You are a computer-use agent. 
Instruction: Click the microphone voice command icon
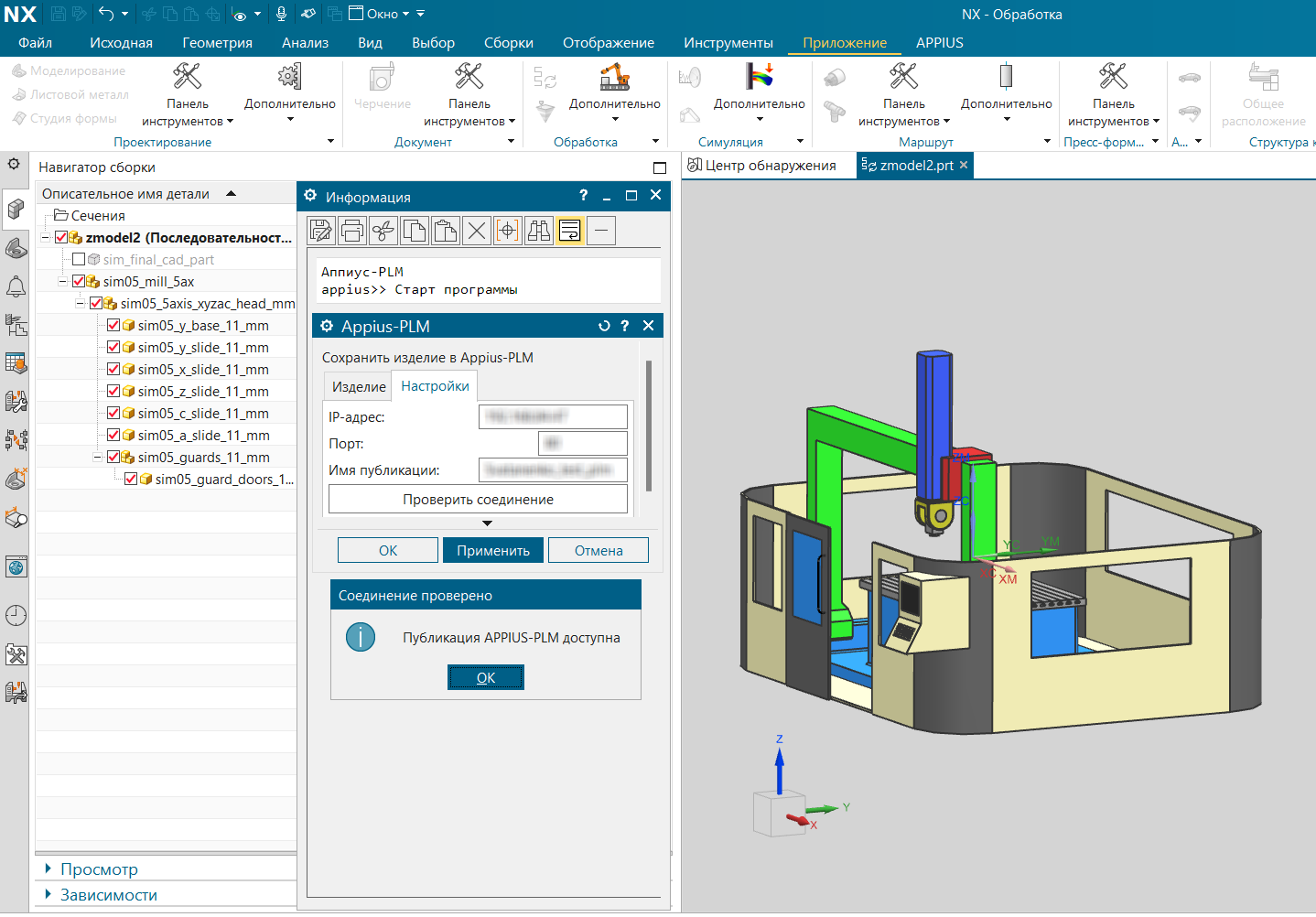tap(282, 14)
